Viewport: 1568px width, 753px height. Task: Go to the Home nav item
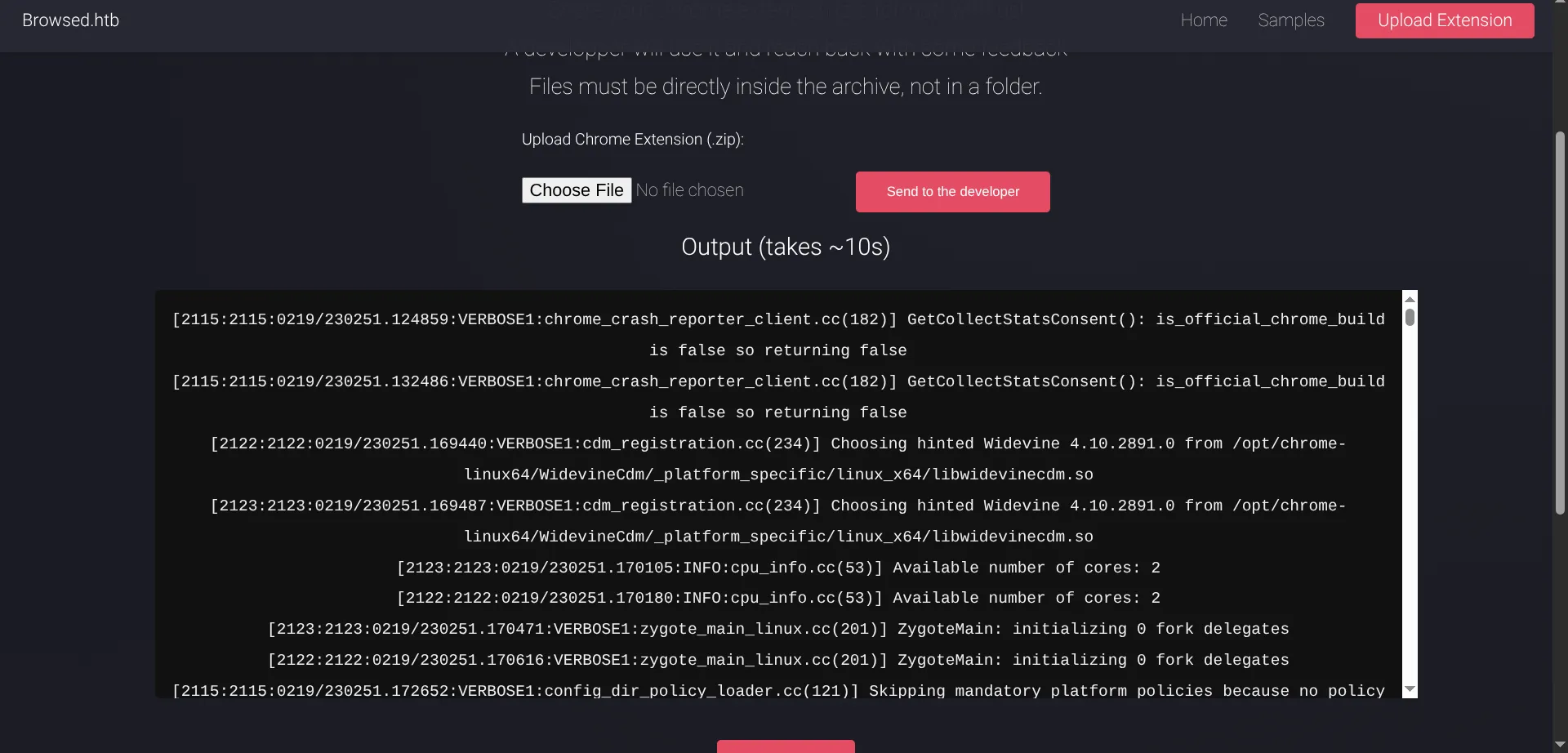click(1204, 20)
